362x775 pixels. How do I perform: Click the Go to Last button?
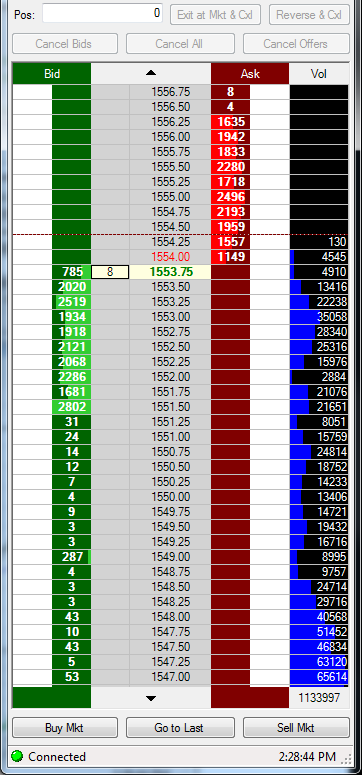pos(180,728)
